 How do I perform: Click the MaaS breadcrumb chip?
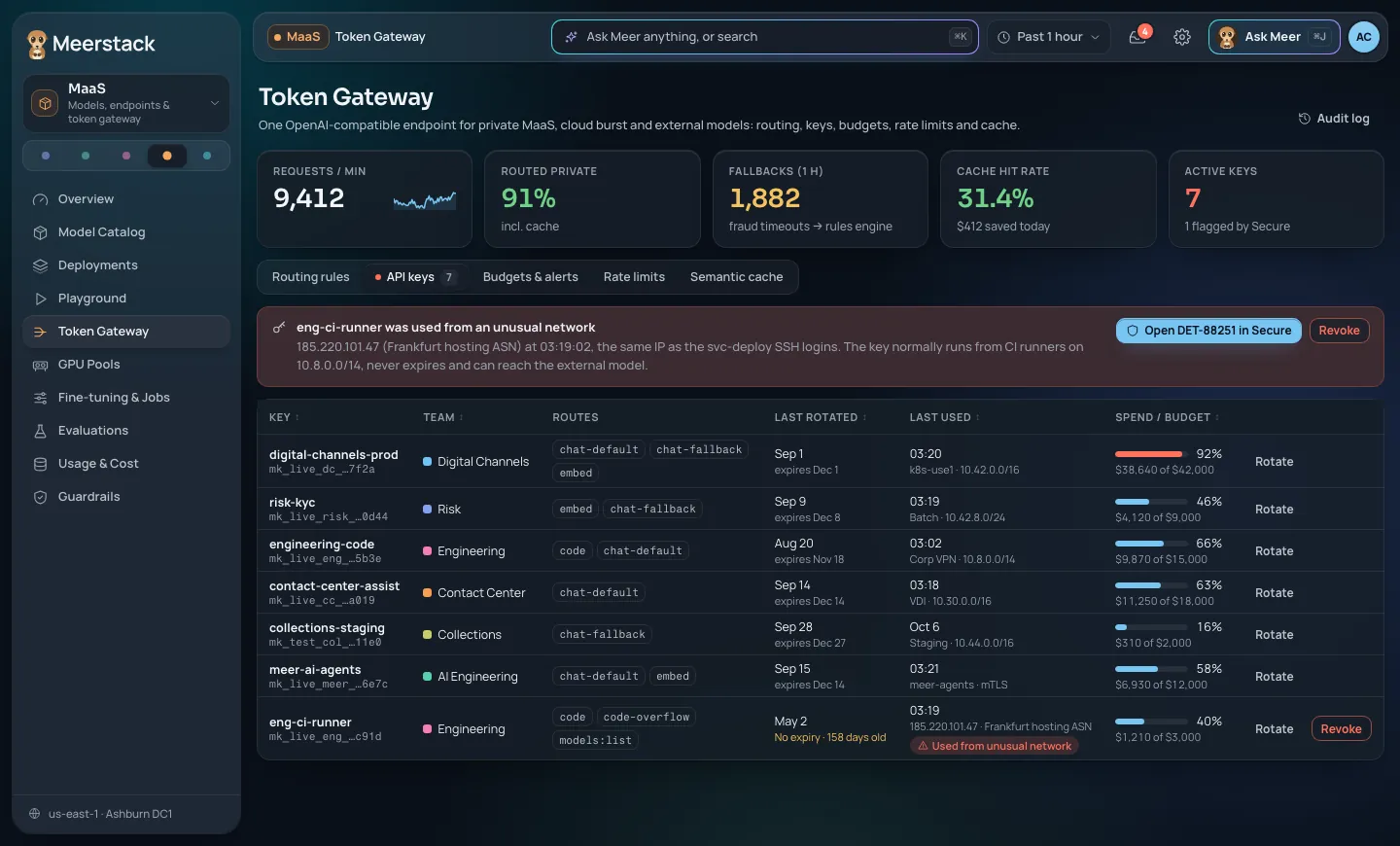pos(297,37)
